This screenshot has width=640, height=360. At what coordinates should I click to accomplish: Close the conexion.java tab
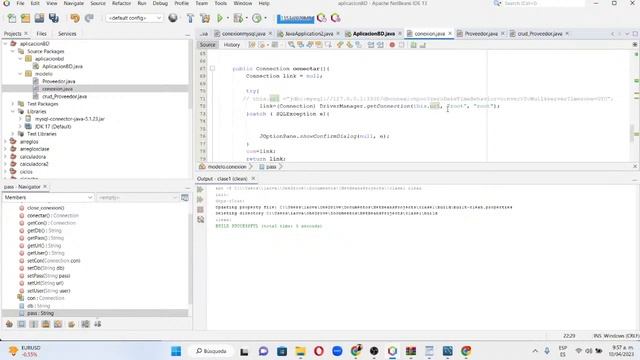pyautogui.click(x=450, y=33)
